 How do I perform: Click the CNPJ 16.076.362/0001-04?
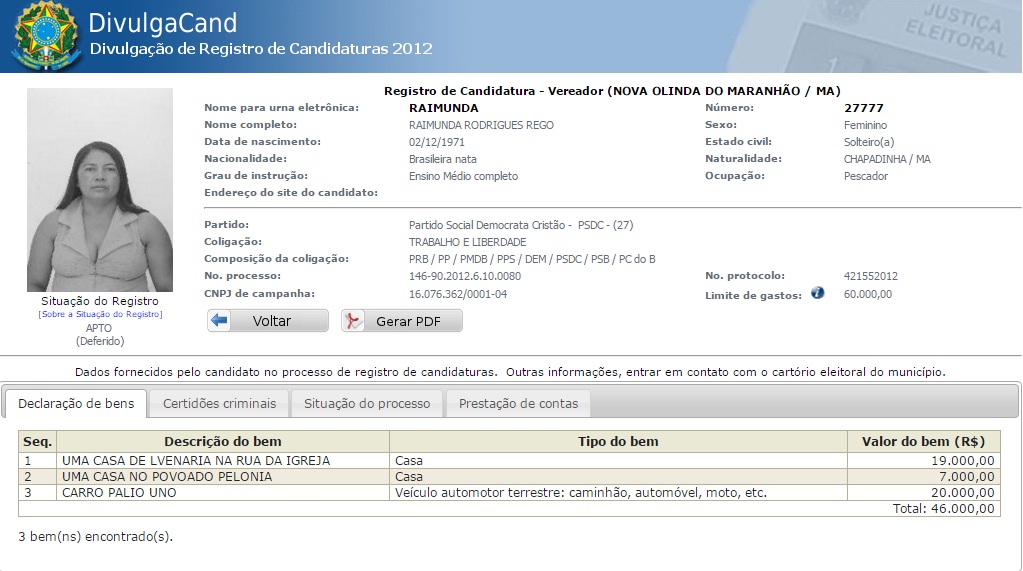coord(458,294)
